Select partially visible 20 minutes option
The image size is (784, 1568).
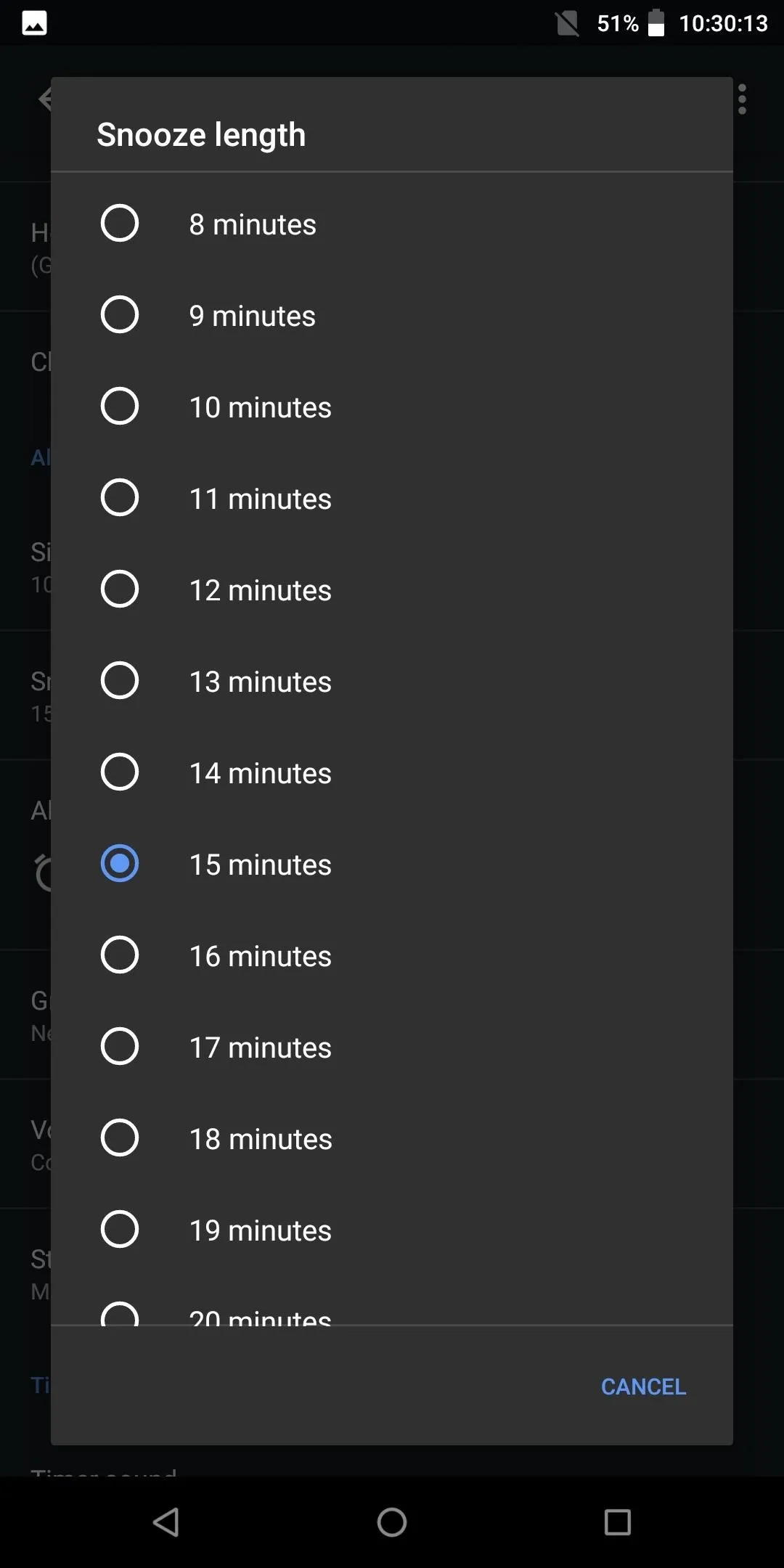point(391,1300)
